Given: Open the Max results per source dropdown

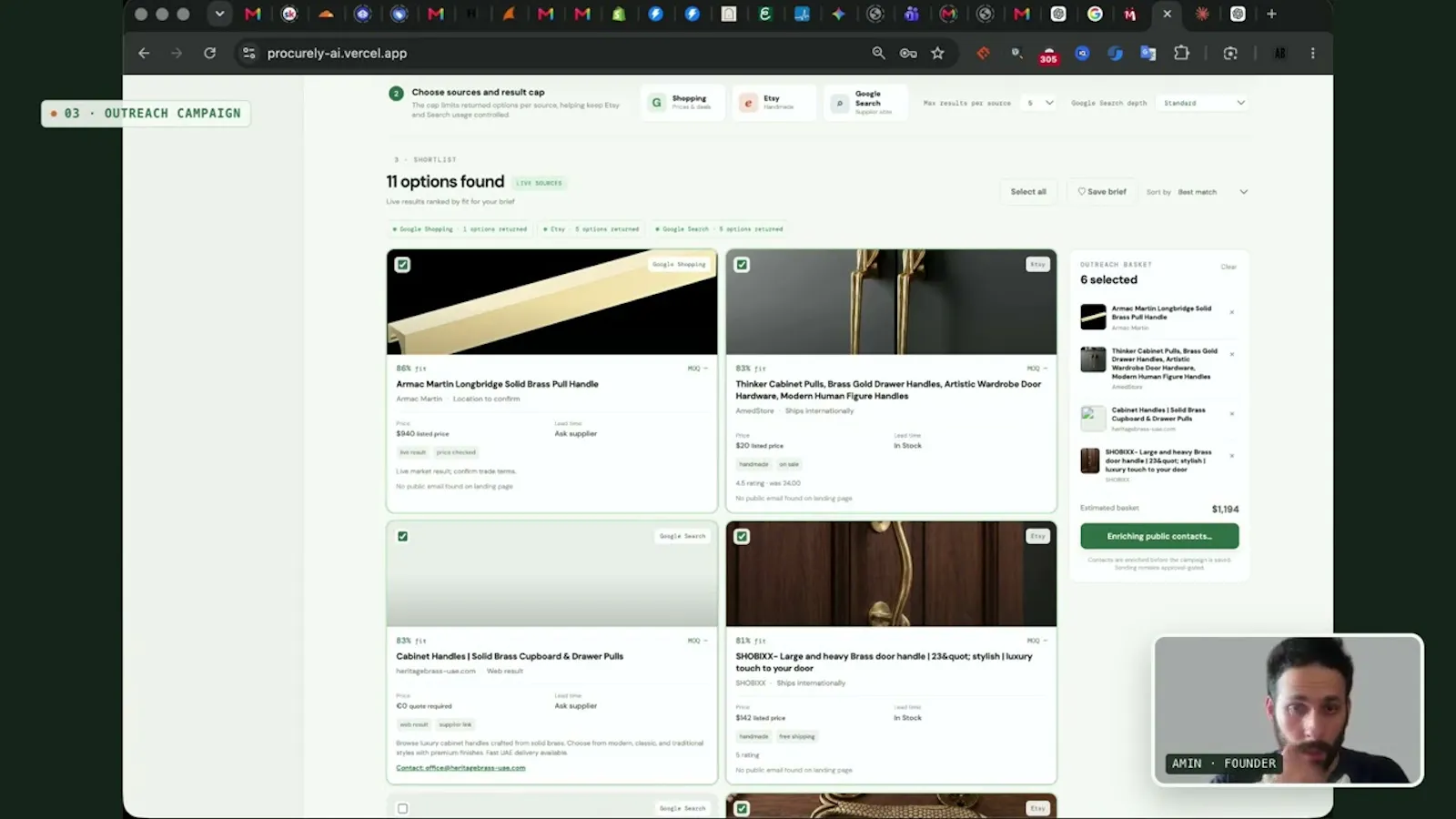Looking at the screenshot, I should (x=1040, y=103).
